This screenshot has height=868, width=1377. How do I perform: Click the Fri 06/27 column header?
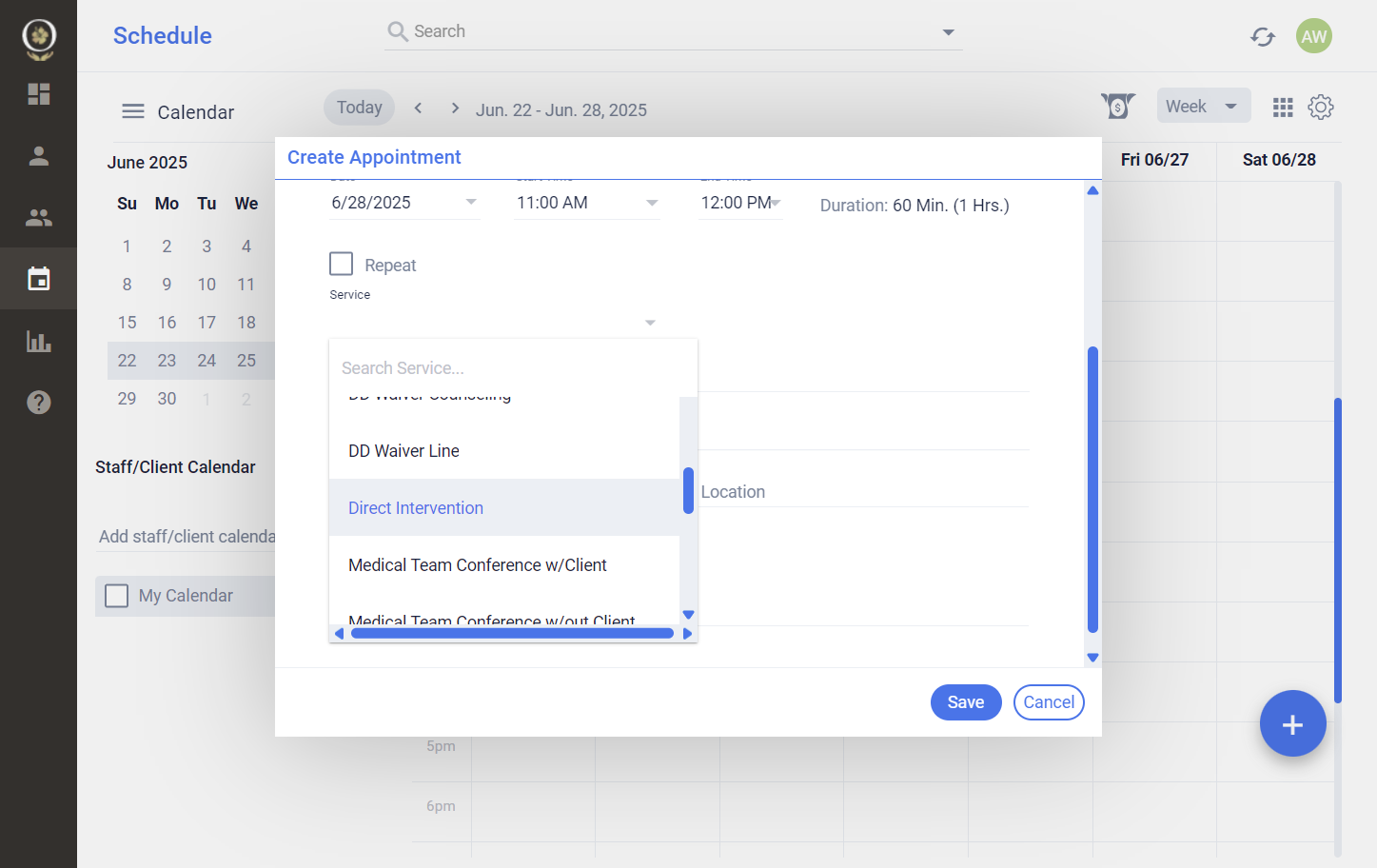[1154, 160]
